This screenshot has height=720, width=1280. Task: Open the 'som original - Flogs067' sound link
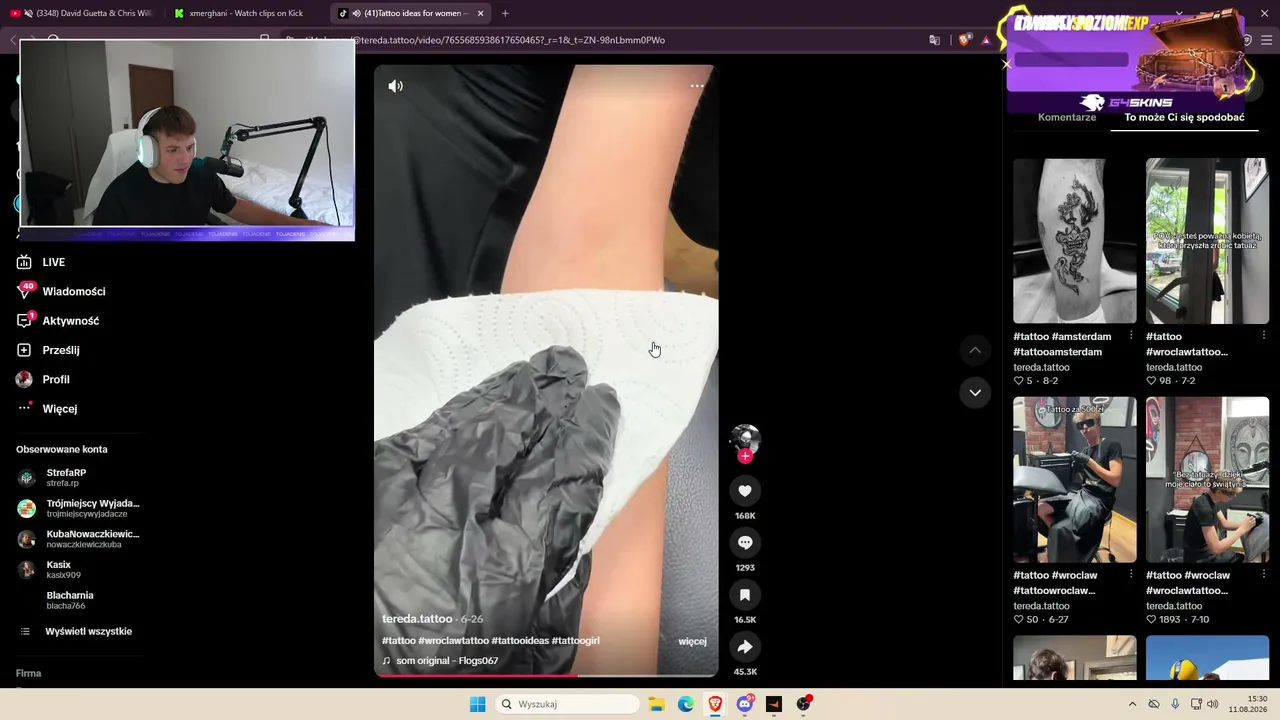(446, 661)
